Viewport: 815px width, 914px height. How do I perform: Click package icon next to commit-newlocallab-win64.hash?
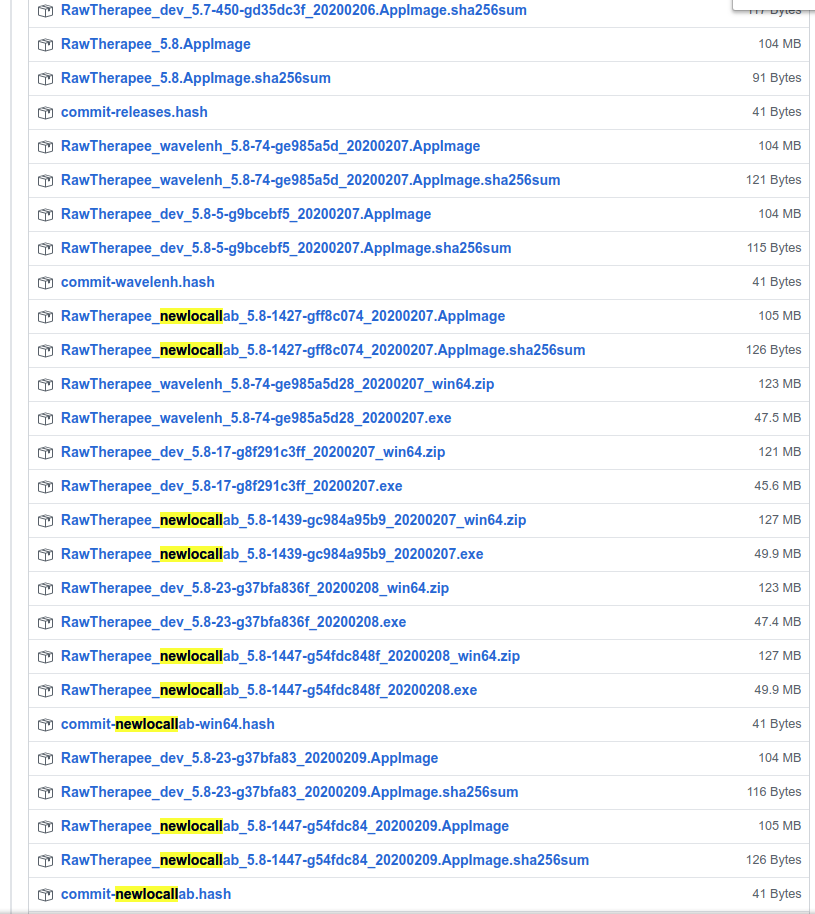point(45,725)
